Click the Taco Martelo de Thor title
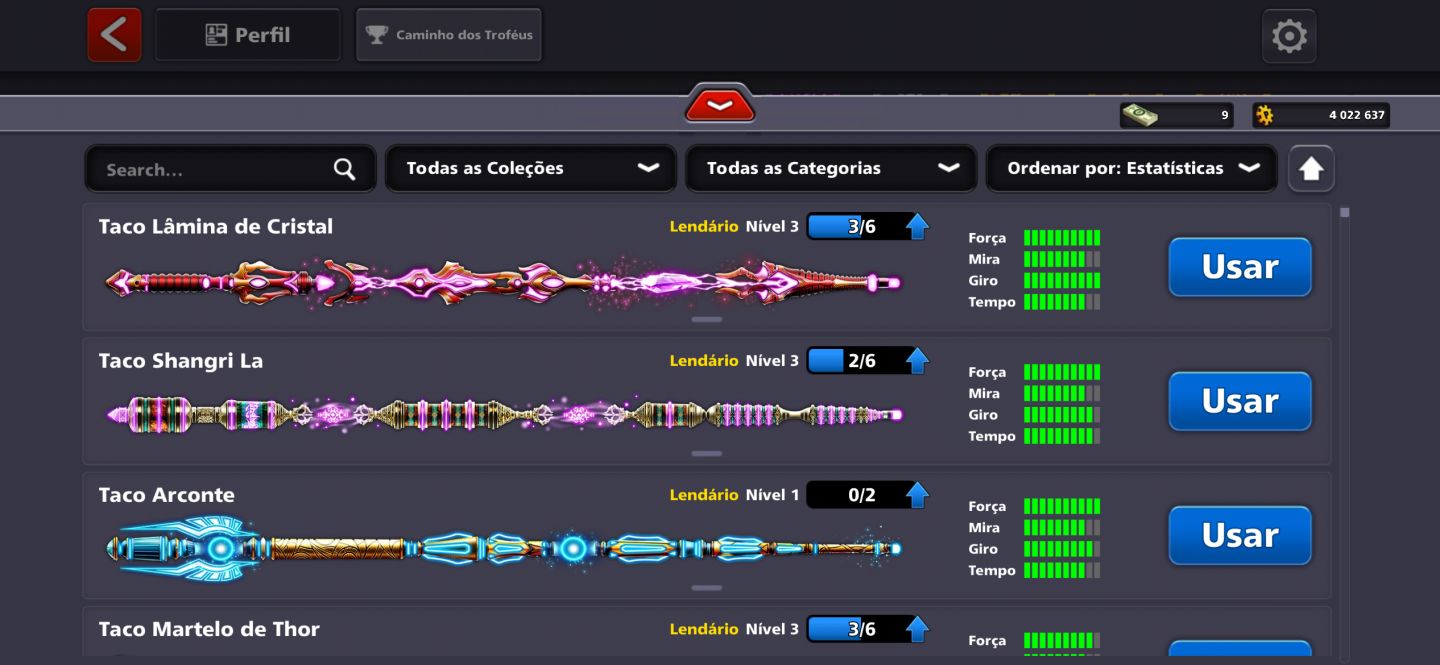The width and height of the screenshot is (1440, 665). [209, 629]
